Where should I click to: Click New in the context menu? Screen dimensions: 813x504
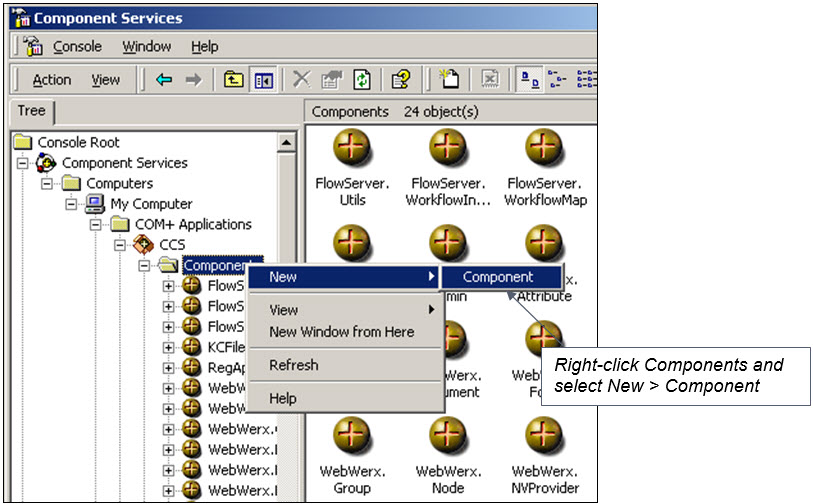pos(344,277)
